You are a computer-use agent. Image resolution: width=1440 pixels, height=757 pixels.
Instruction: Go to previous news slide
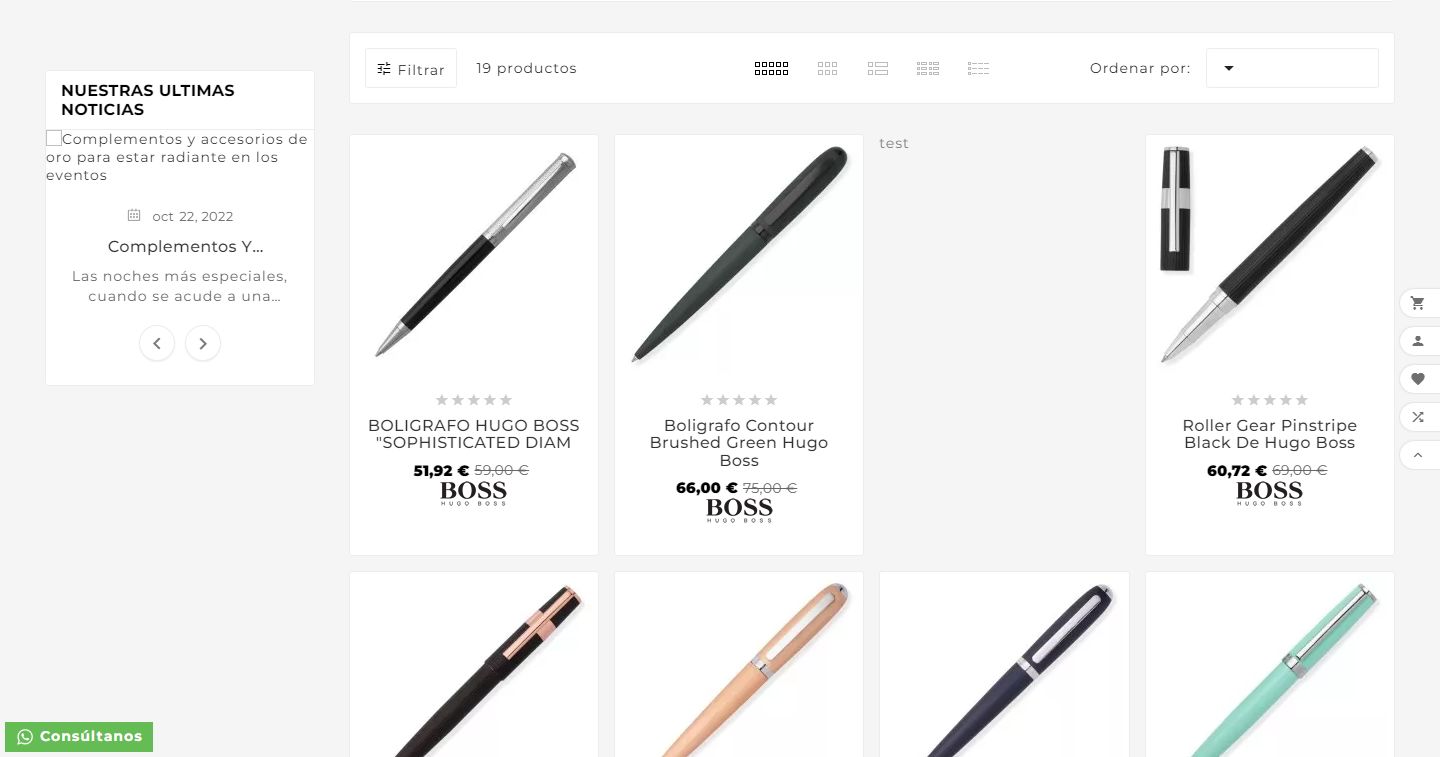(157, 343)
